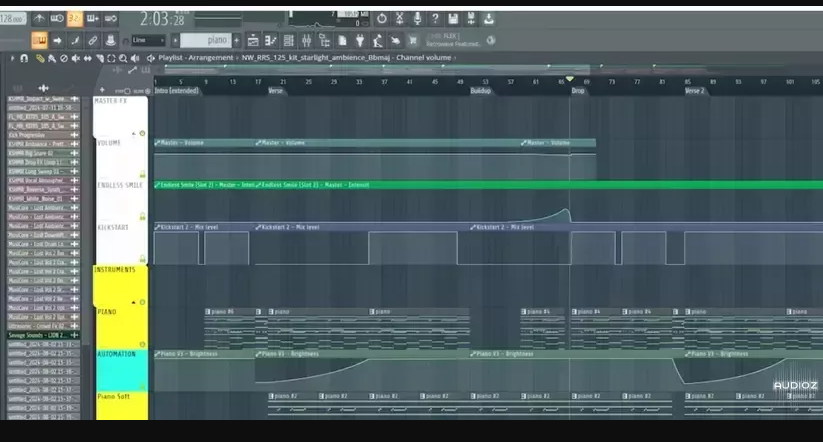
Task: Mute the INSTRUMENTS track green dot
Action: click(142, 303)
